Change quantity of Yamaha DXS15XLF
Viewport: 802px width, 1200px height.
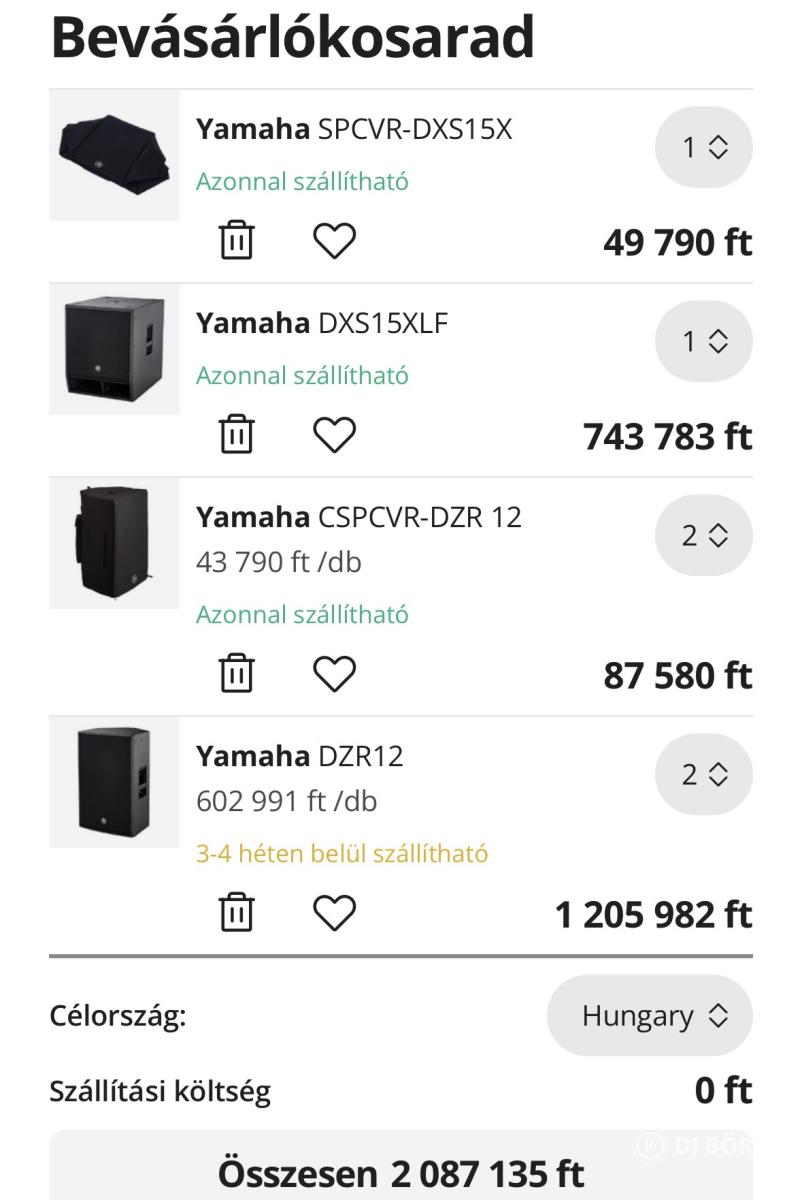(703, 342)
